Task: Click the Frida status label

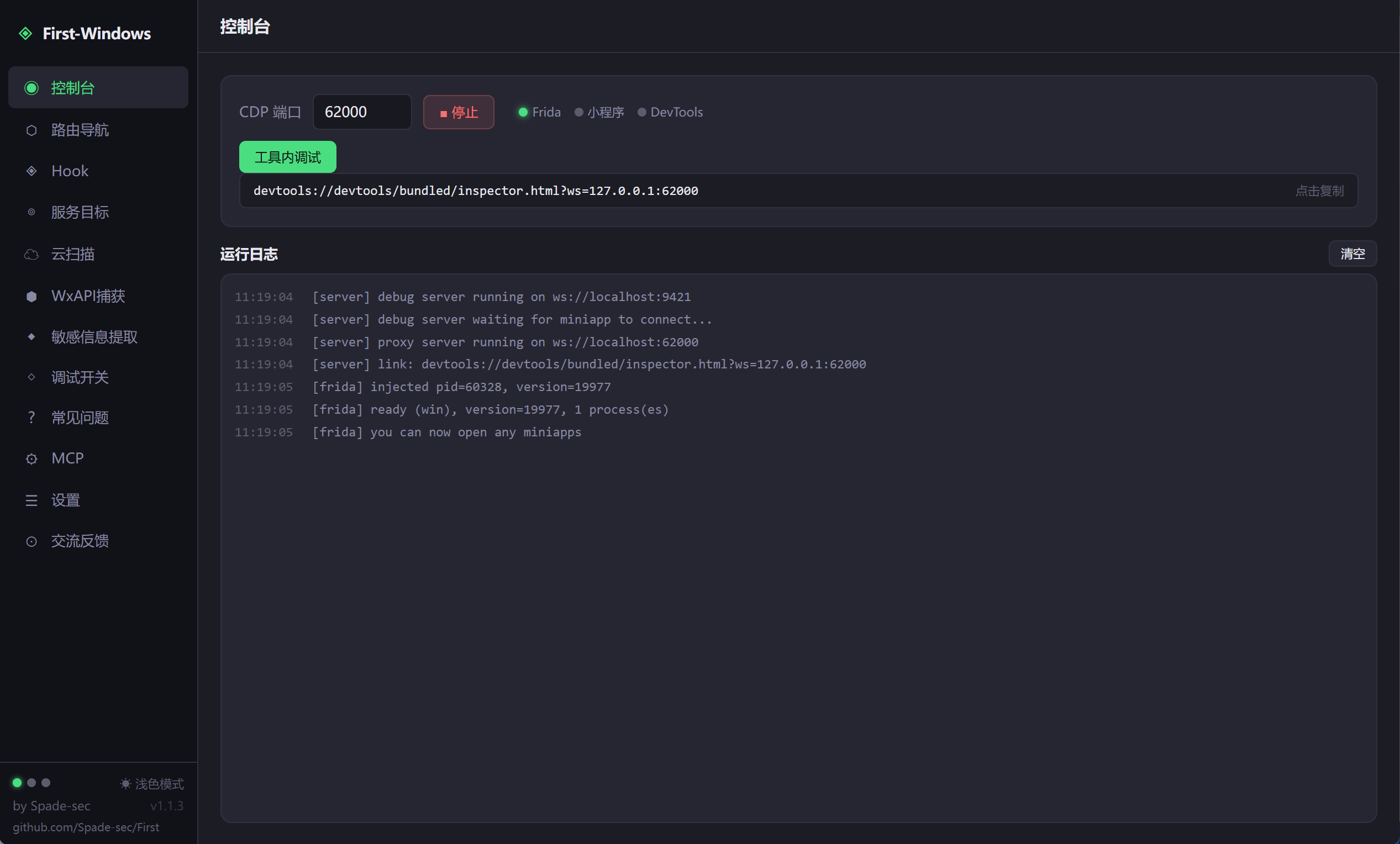Action: pyautogui.click(x=546, y=113)
